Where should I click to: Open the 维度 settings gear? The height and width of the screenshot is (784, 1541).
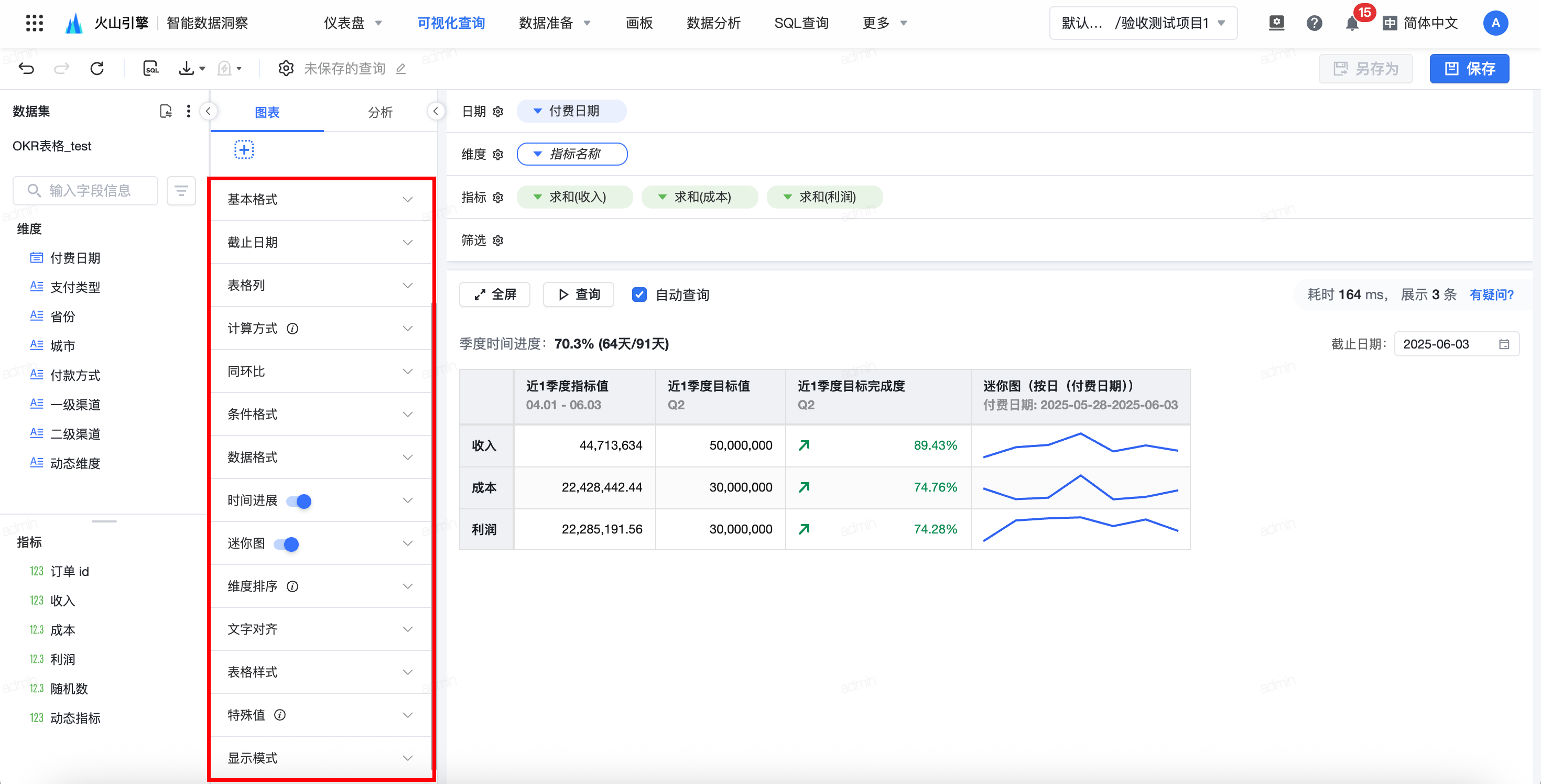tap(498, 154)
